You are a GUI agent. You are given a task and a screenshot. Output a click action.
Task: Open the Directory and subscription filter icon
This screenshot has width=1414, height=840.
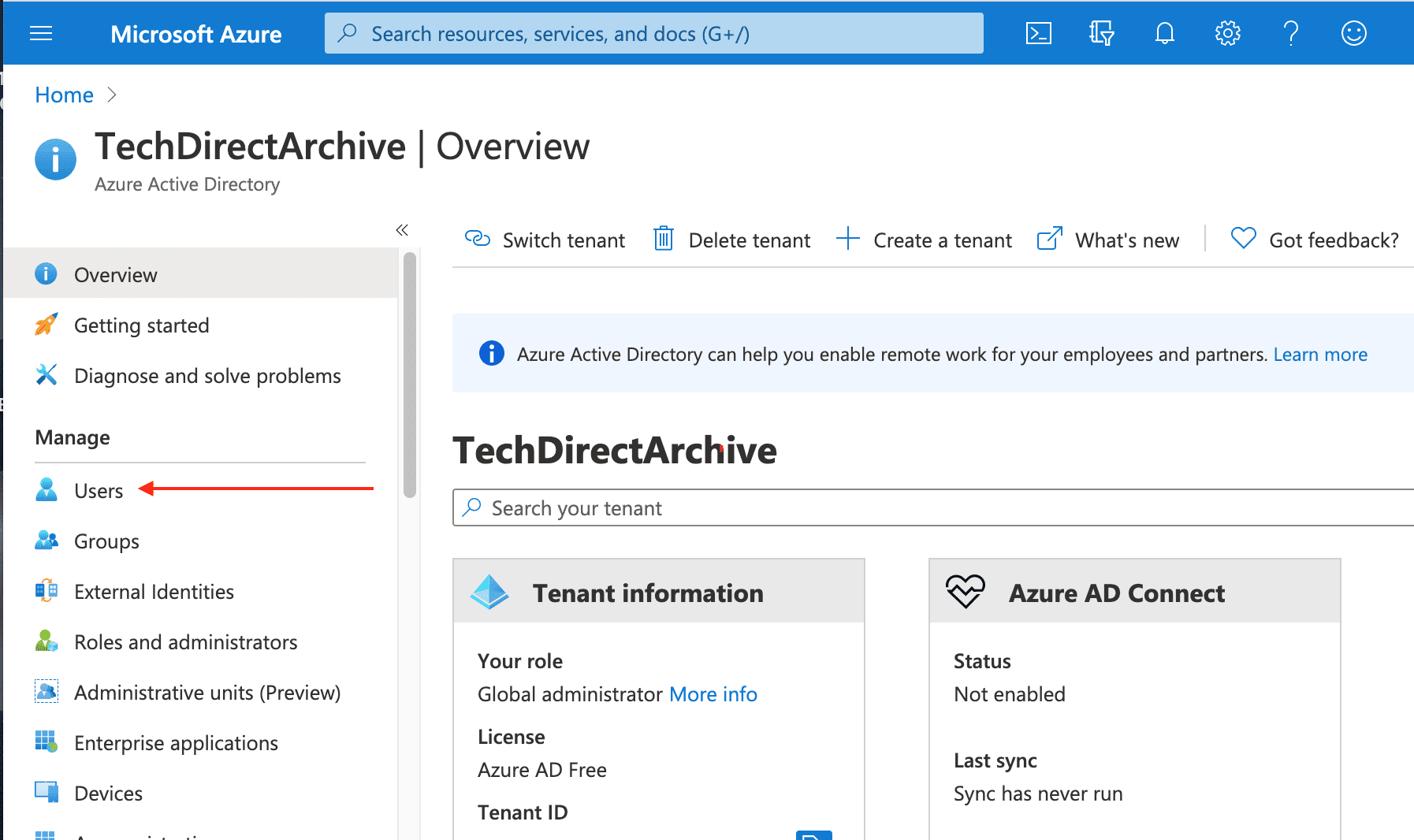tap(1101, 33)
